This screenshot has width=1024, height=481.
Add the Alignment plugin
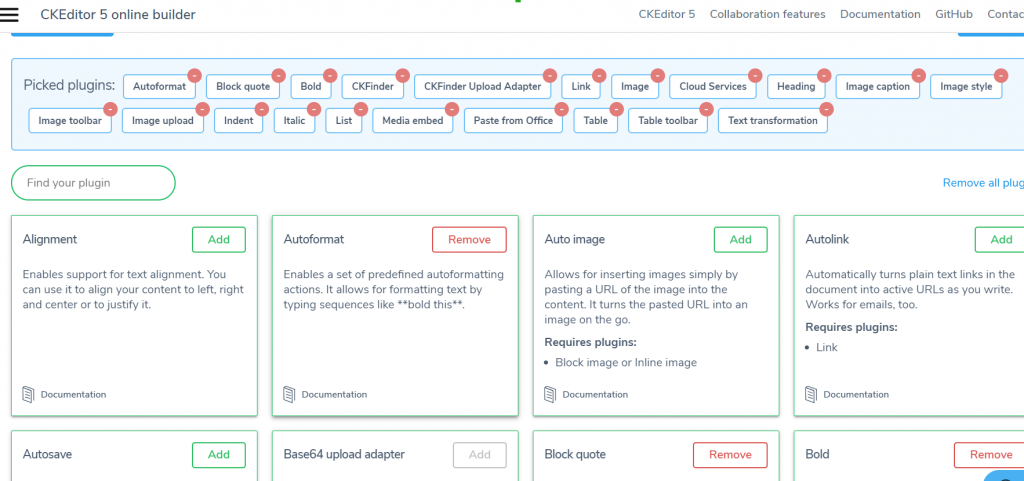point(219,240)
